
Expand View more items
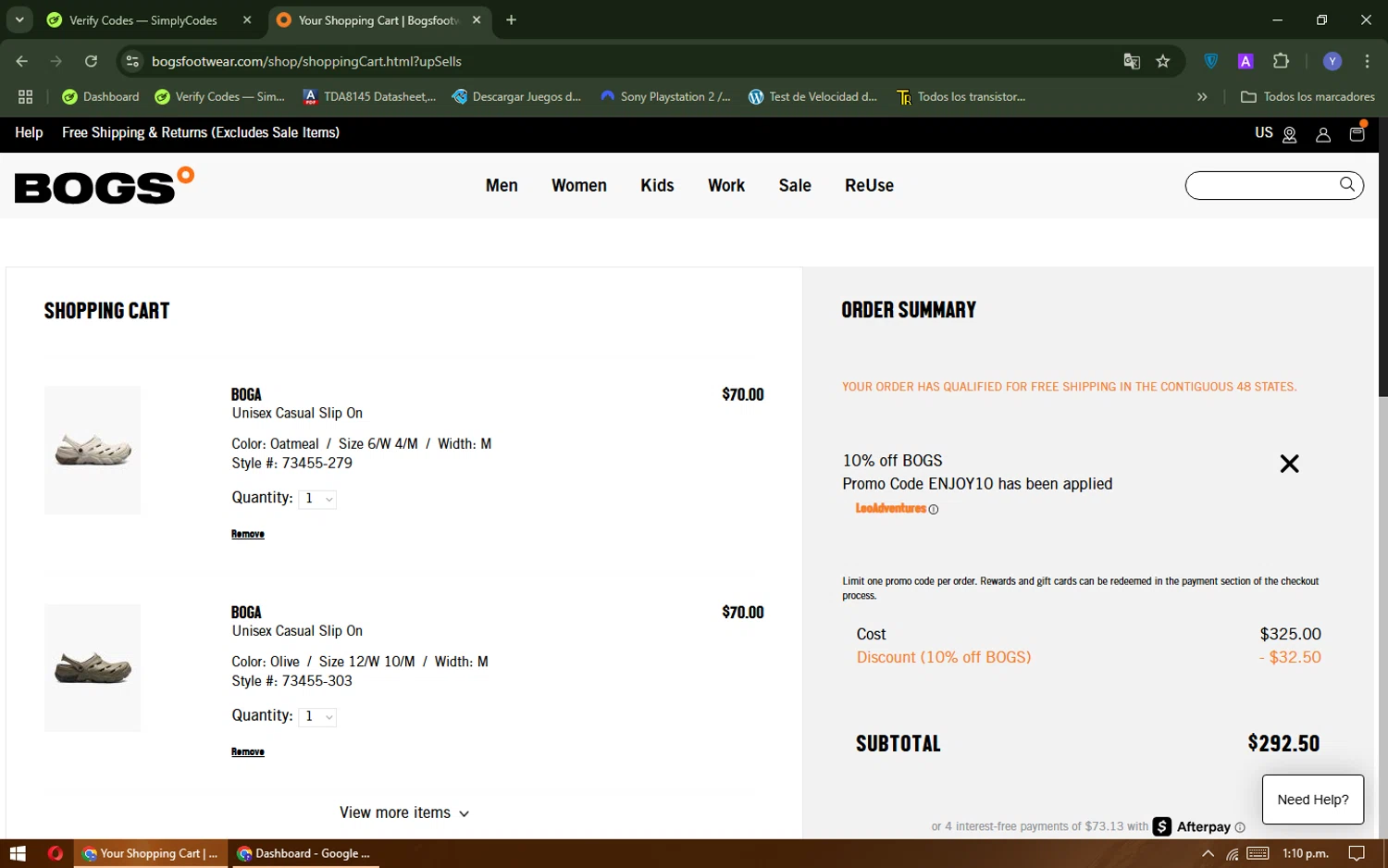click(x=404, y=812)
